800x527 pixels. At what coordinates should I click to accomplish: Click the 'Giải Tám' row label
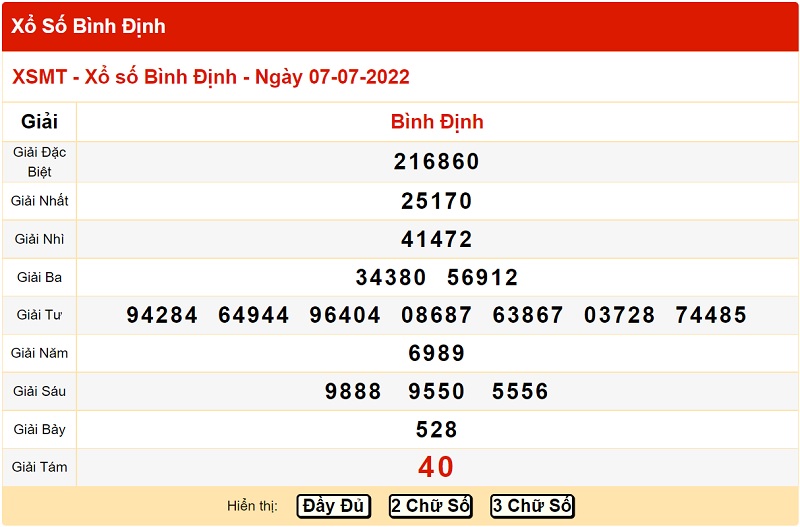click(39, 467)
